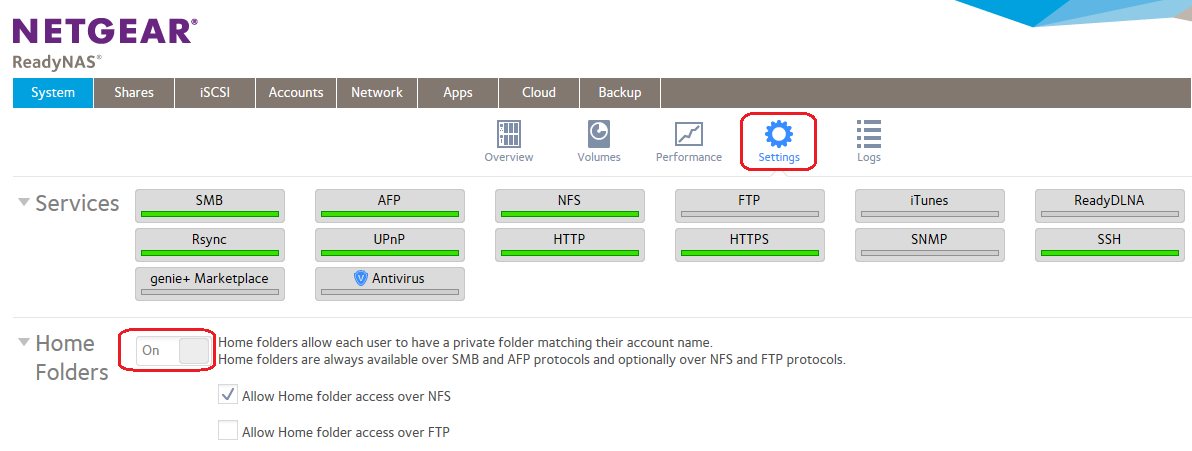Click the Services section heading
This screenshot has height=451, width=1192.
(x=78, y=203)
